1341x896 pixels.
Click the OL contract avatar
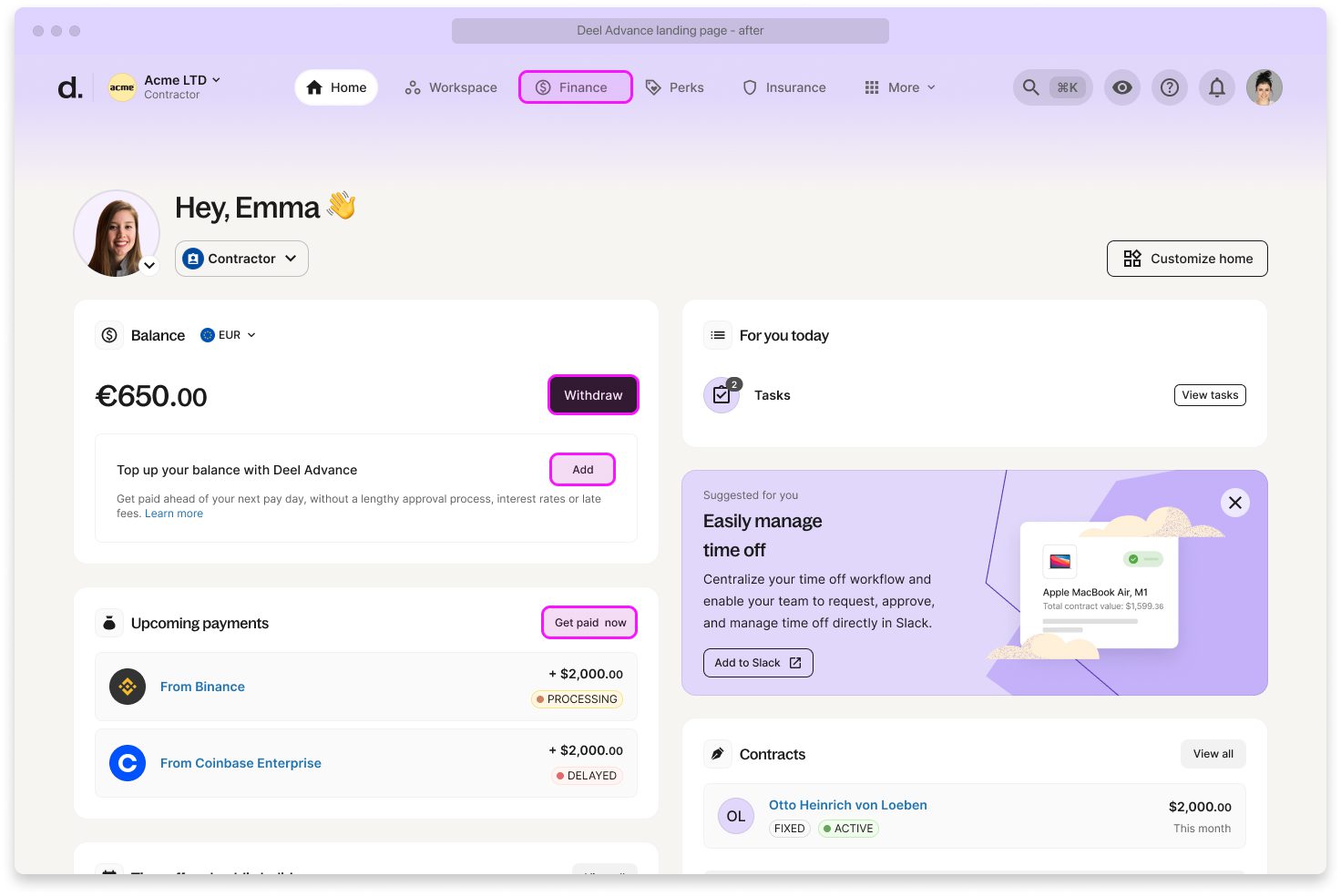pos(735,816)
